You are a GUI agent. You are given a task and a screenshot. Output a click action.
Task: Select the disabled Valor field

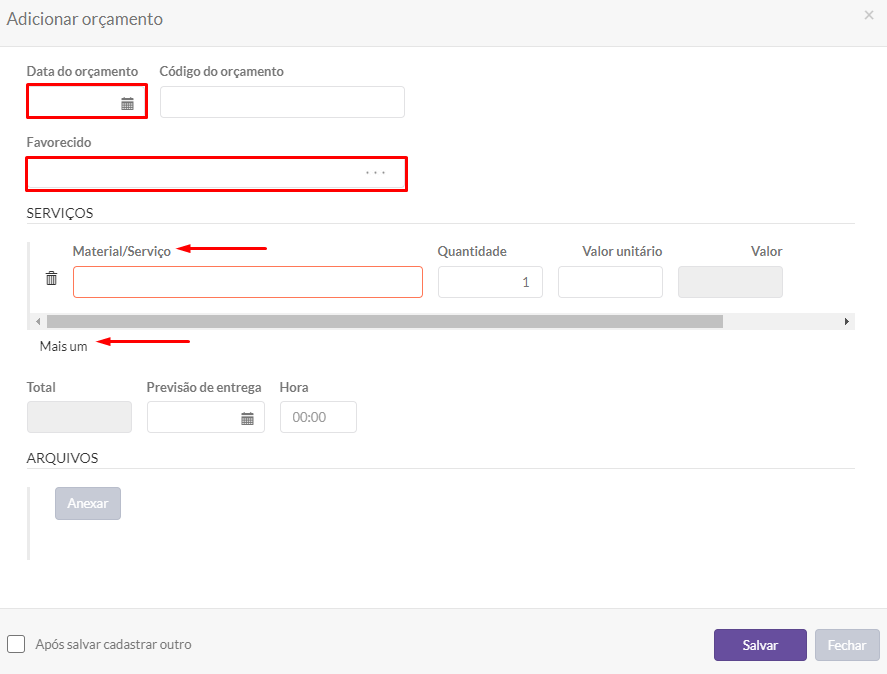point(730,282)
